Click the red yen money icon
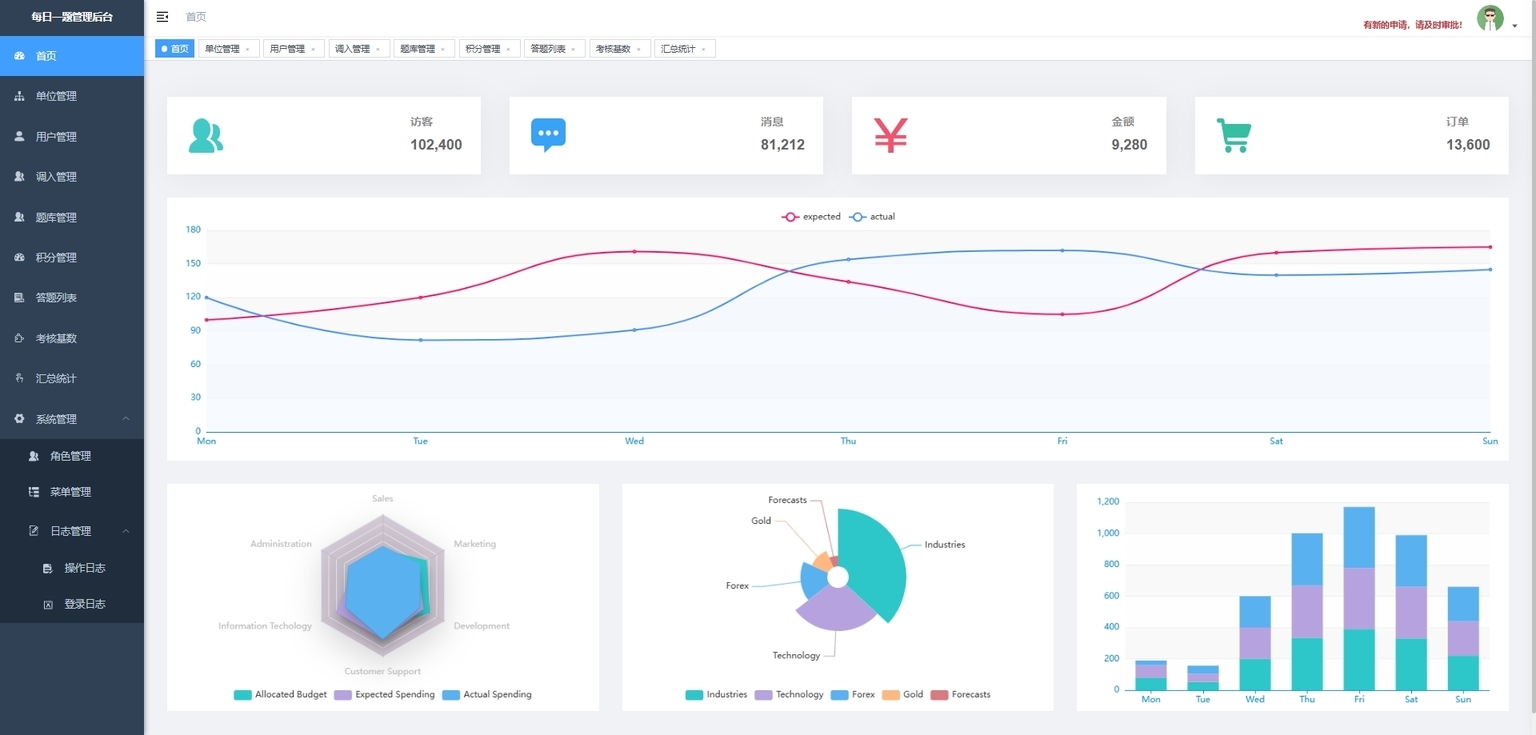Screen dimensions: 1536x735 coord(890,135)
